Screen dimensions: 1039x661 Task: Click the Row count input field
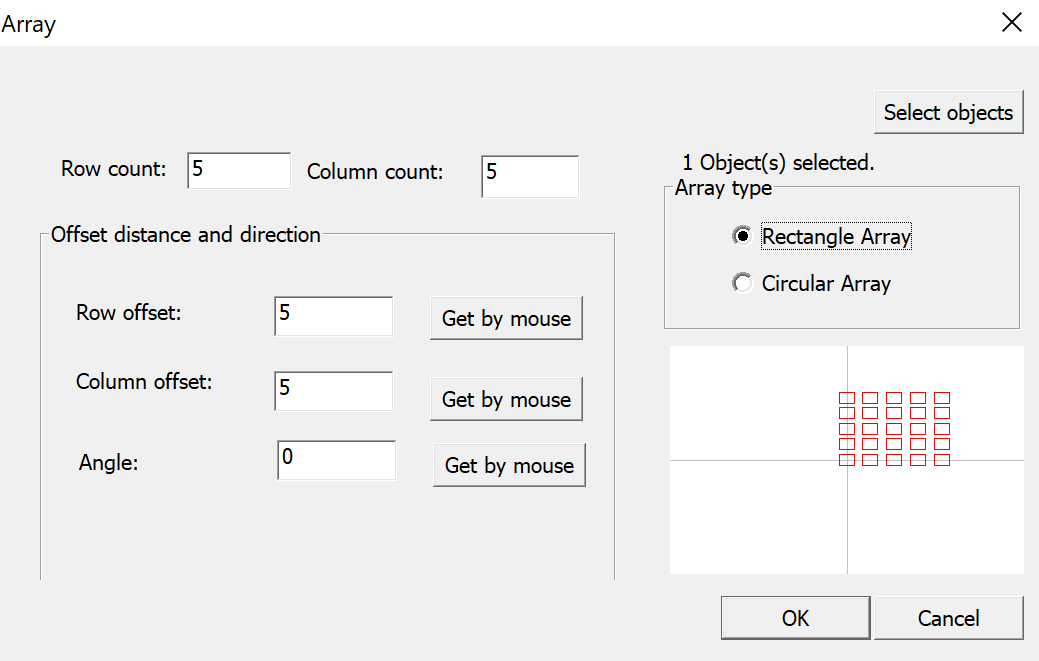click(x=238, y=170)
